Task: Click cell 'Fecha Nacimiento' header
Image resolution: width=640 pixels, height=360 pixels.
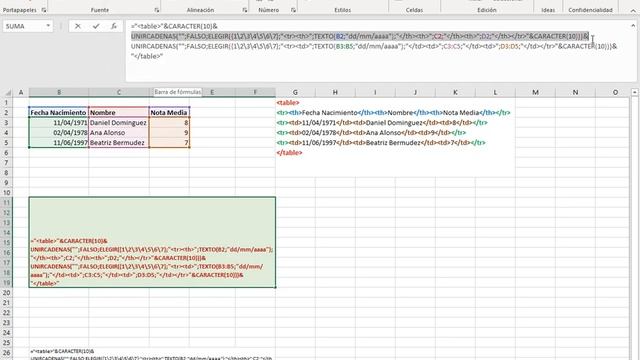Action: click(59, 112)
